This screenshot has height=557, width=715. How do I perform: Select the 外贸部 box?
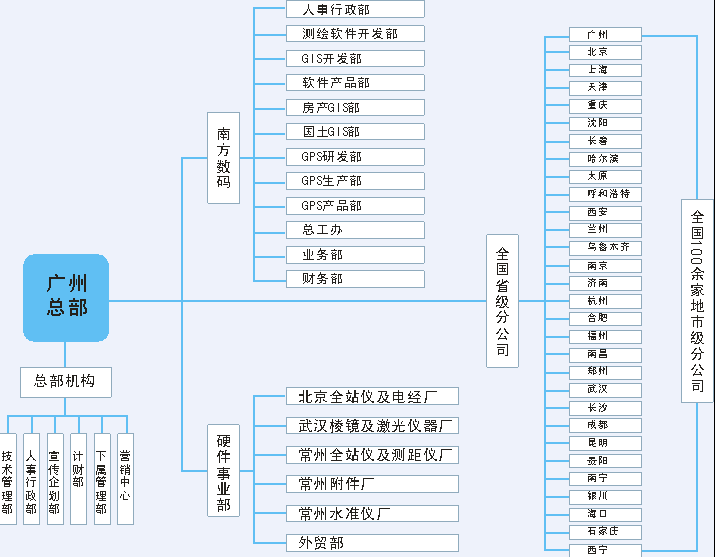tap(371, 543)
